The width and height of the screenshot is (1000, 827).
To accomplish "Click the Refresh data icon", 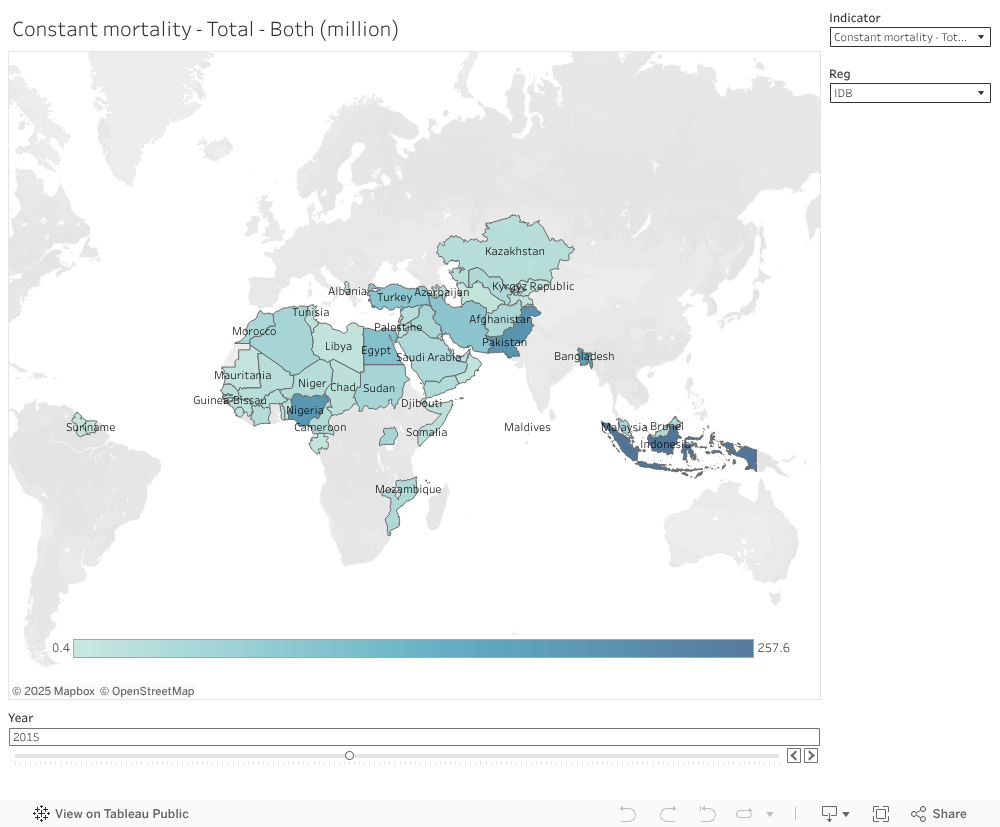I will pyautogui.click(x=746, y=814).
